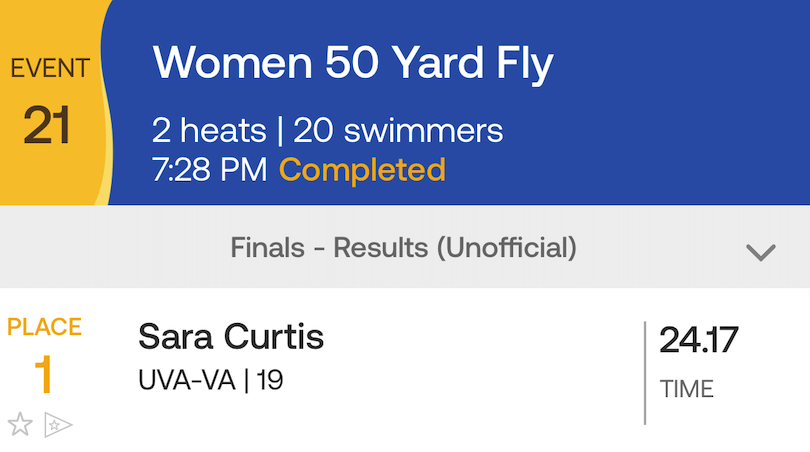
Task: Favorite Sara Curtis with the star icon
Action: [x=20, y=424]
